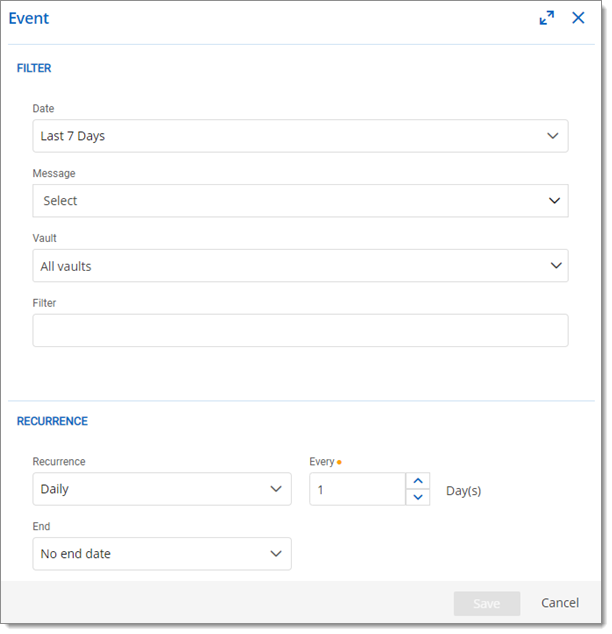Click the RECURRENCE section heading
This screenshot has height=634, width=612.
point(52,421)
